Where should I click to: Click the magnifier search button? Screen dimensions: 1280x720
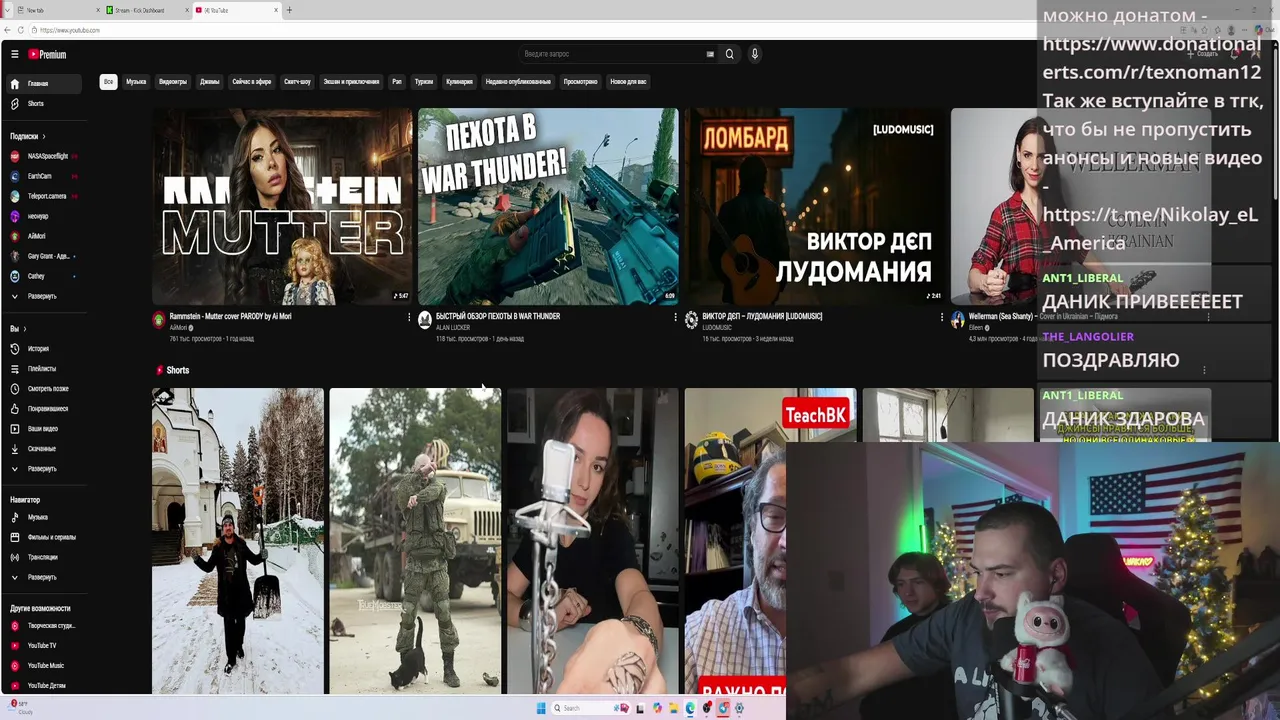coord(729,54)
